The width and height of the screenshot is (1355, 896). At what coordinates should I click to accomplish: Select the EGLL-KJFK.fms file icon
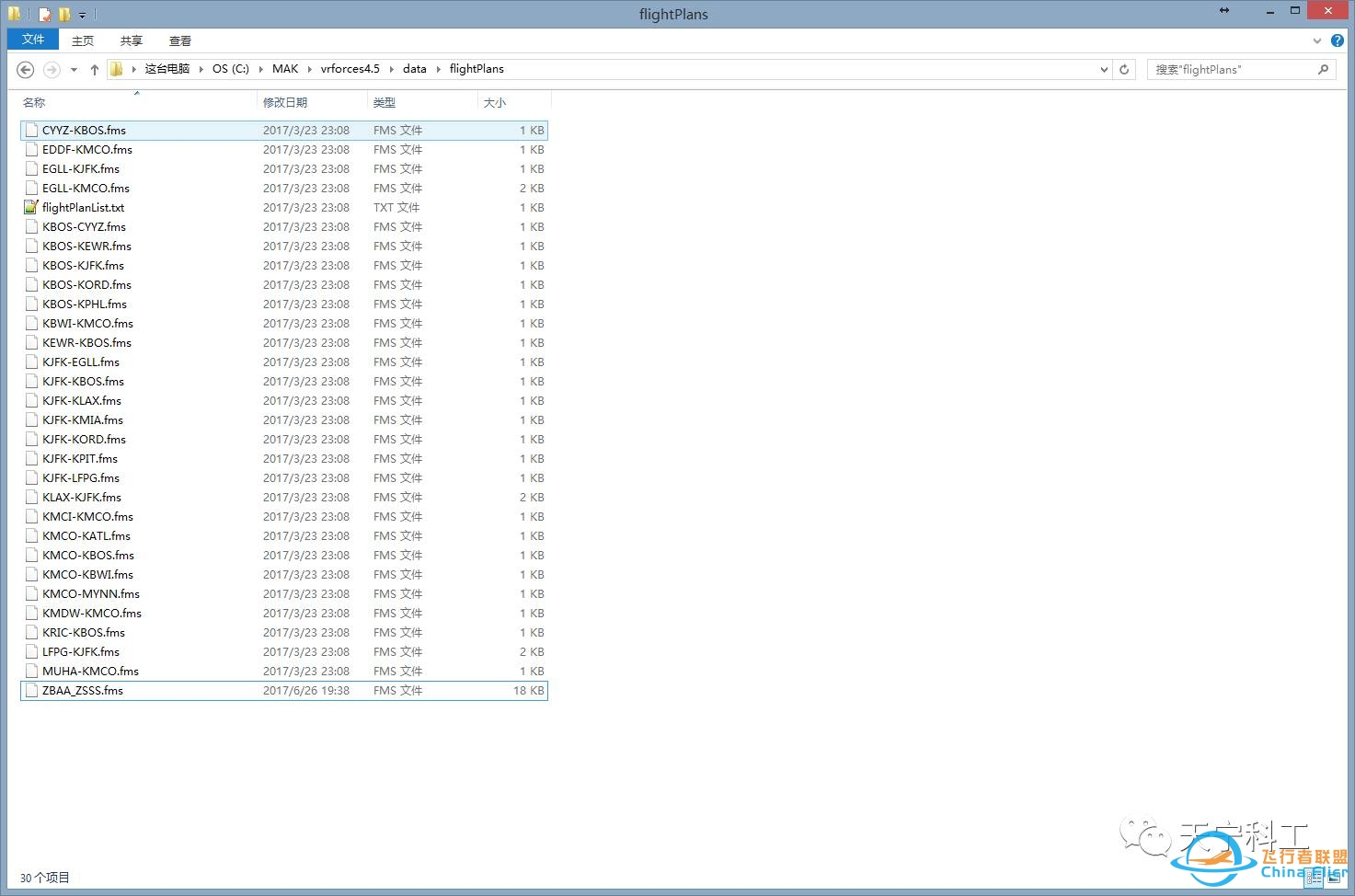(31, 169)
